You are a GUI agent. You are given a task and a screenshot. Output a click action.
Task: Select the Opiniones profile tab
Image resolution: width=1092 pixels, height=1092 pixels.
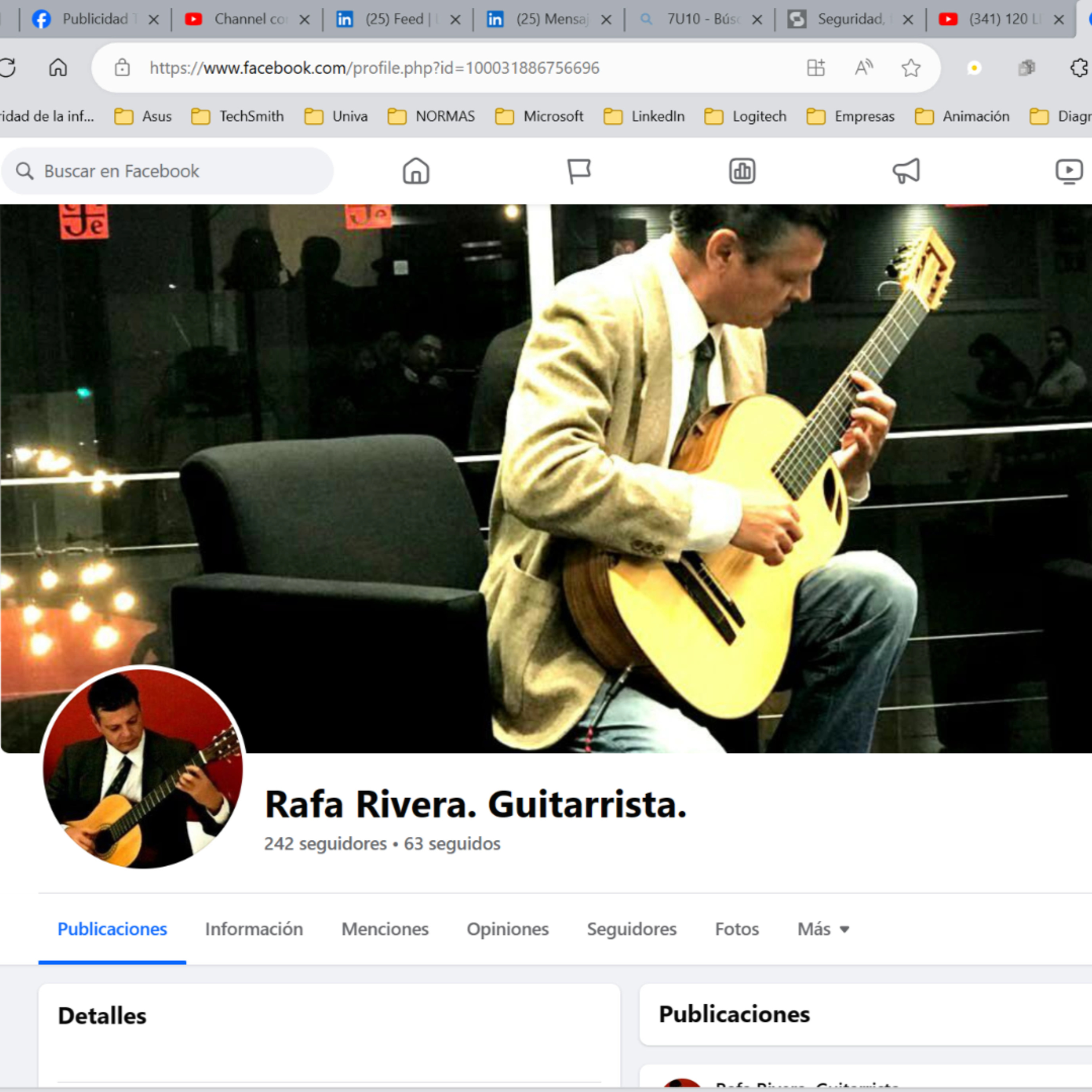click(507, 929)
